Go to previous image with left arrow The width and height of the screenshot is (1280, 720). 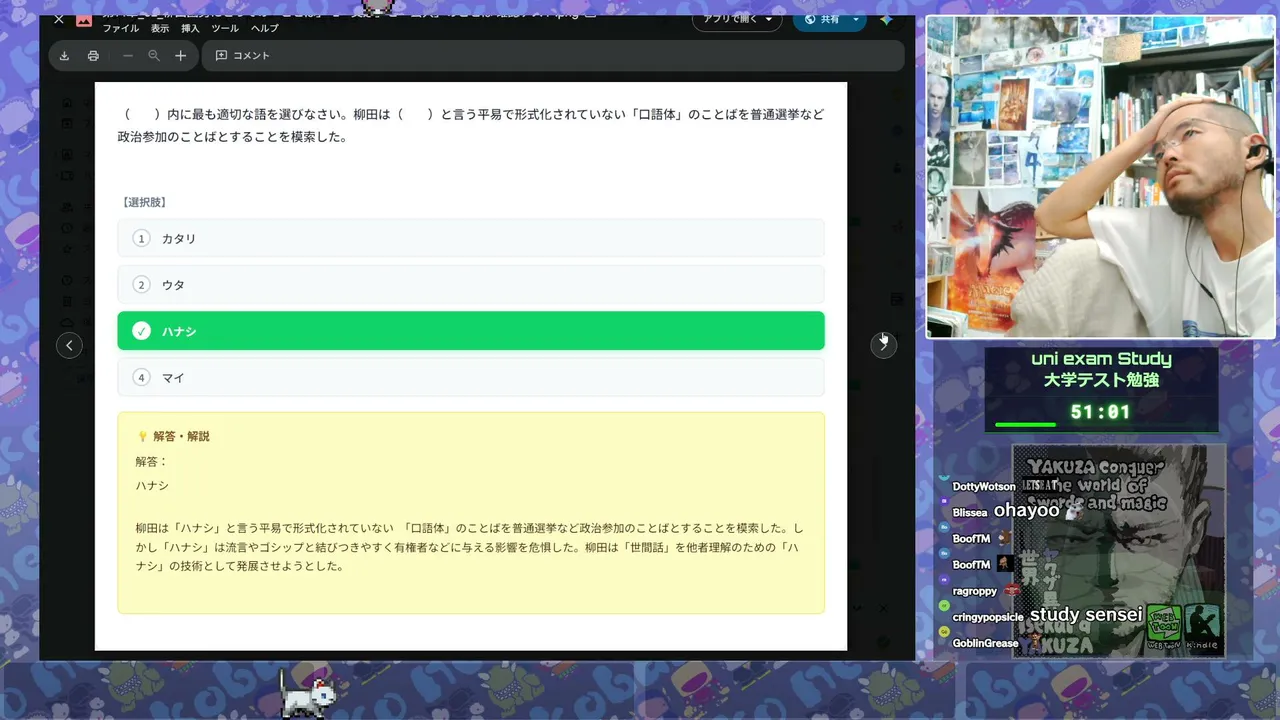[x=69, y=345]
